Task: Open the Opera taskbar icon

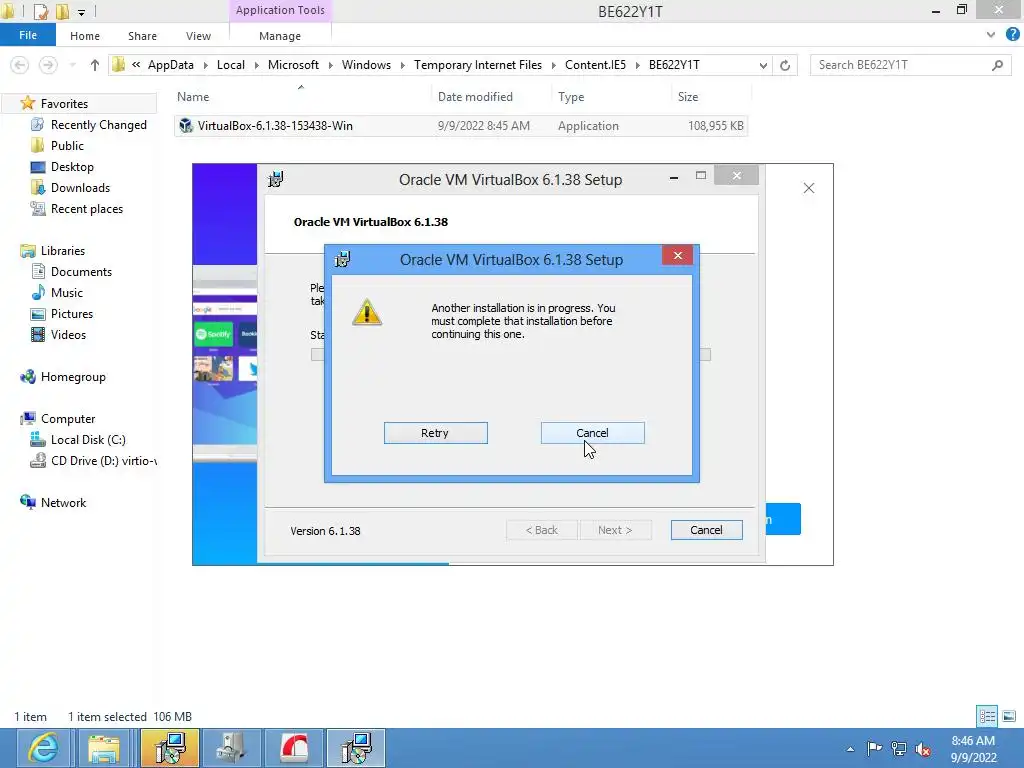Action: click(294, 748)
